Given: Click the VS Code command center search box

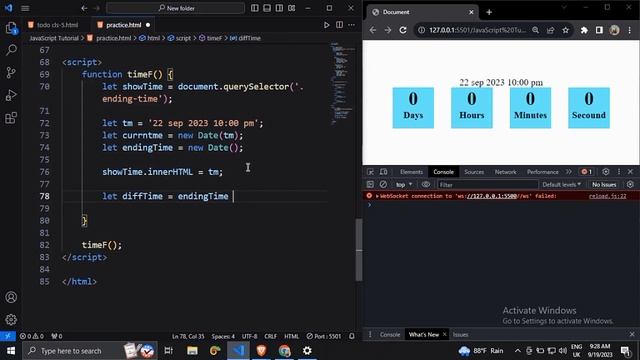Looking at the screenshot, I should [x=176, y=8].
